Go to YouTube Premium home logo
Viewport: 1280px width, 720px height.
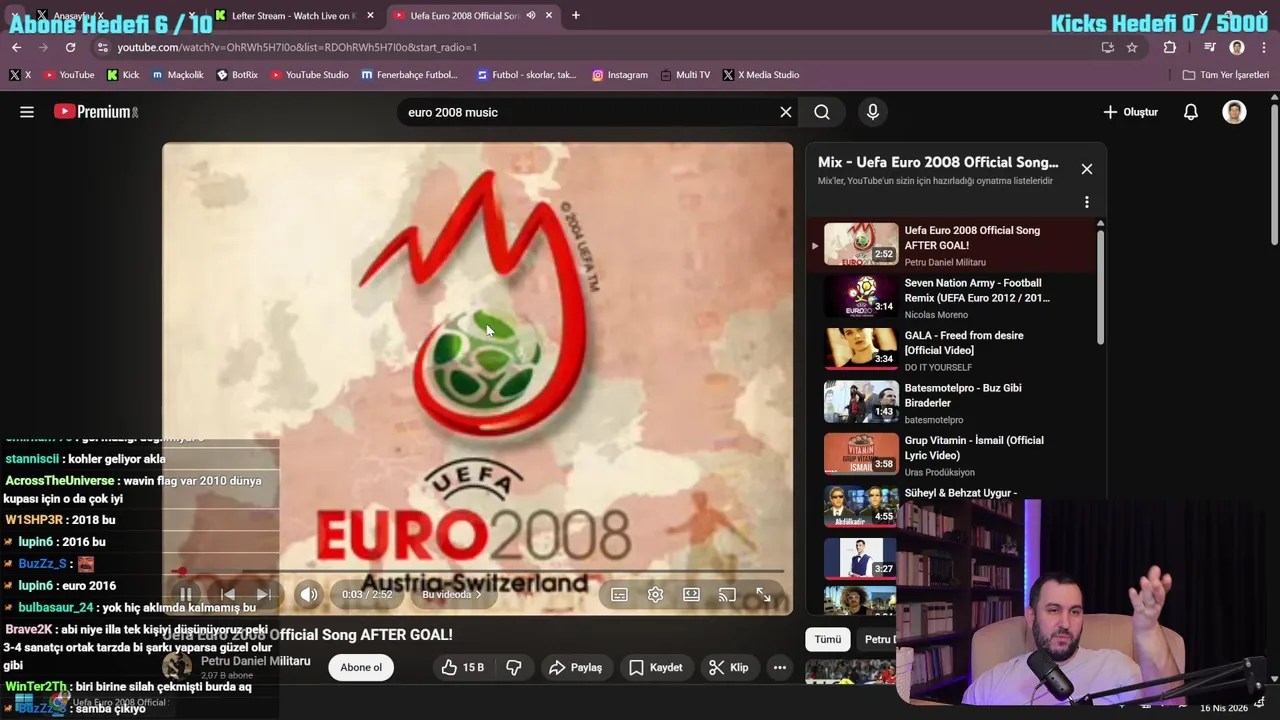pos(96,112)
